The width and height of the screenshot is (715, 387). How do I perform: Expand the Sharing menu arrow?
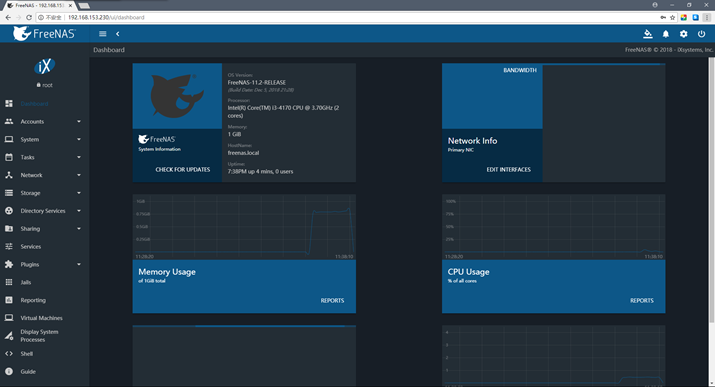(79, 228)
